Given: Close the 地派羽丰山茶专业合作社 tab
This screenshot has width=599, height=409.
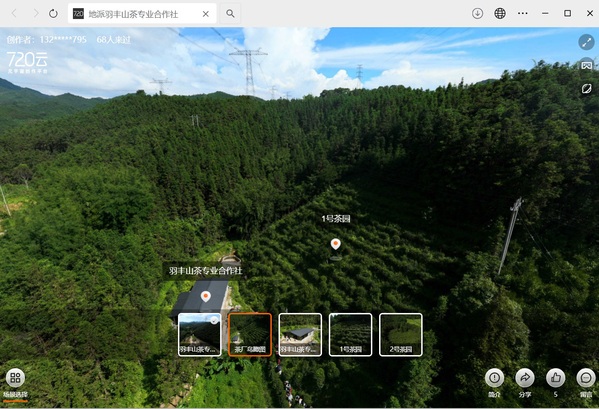Looking at the screenshot, I should (x=206, y=14).
